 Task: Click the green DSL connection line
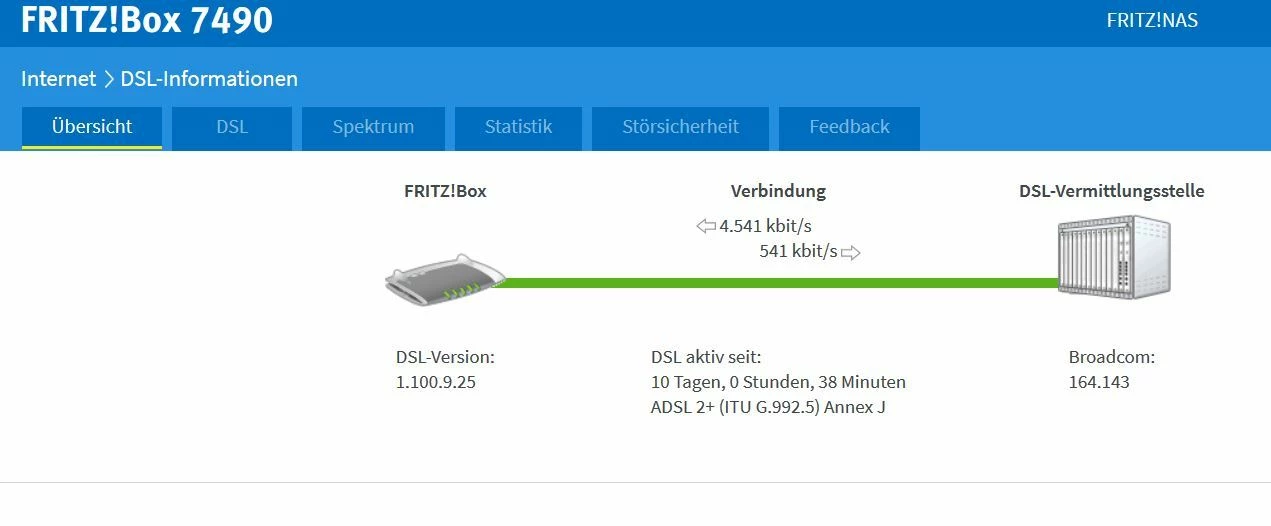780,283
